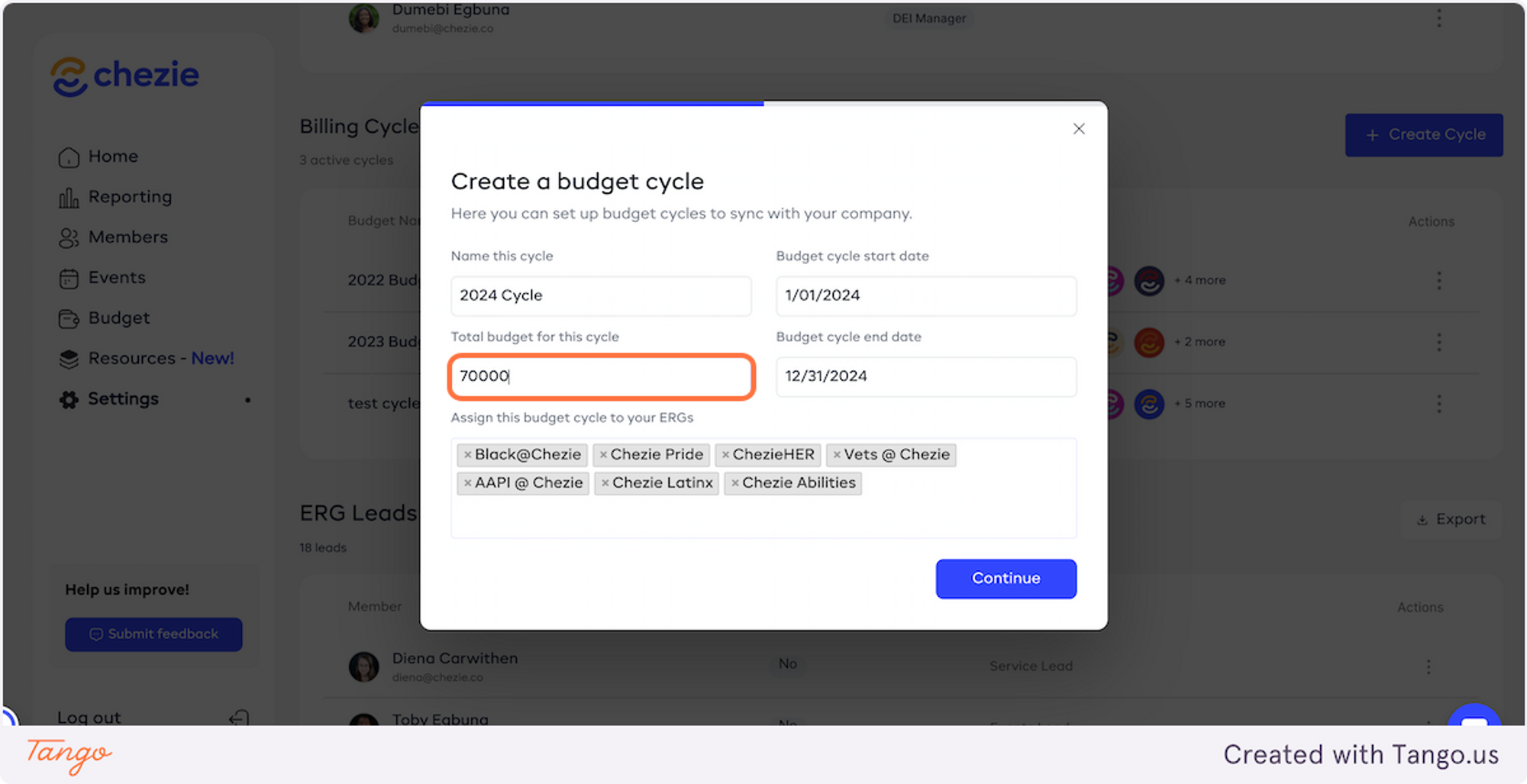Remove Vets @ Chezie tag
The width and height of the screenshot is (1527, 784).
tap(837, 455)
